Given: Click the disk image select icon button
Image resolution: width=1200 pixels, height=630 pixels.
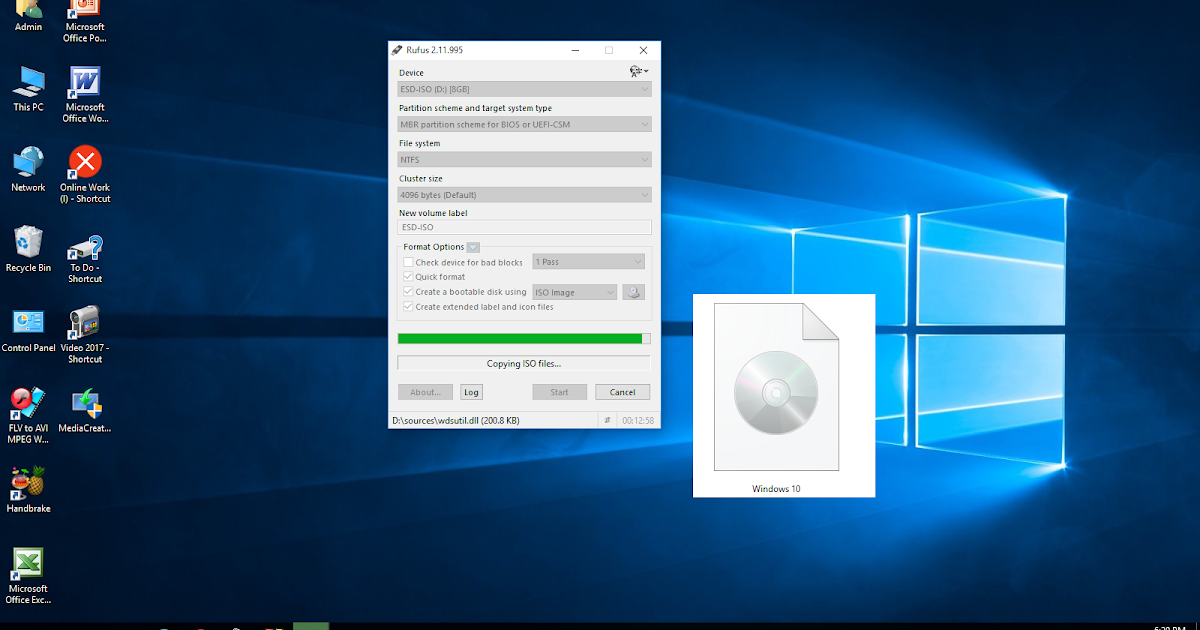Looking at the screenshot, I should [634, 292].
